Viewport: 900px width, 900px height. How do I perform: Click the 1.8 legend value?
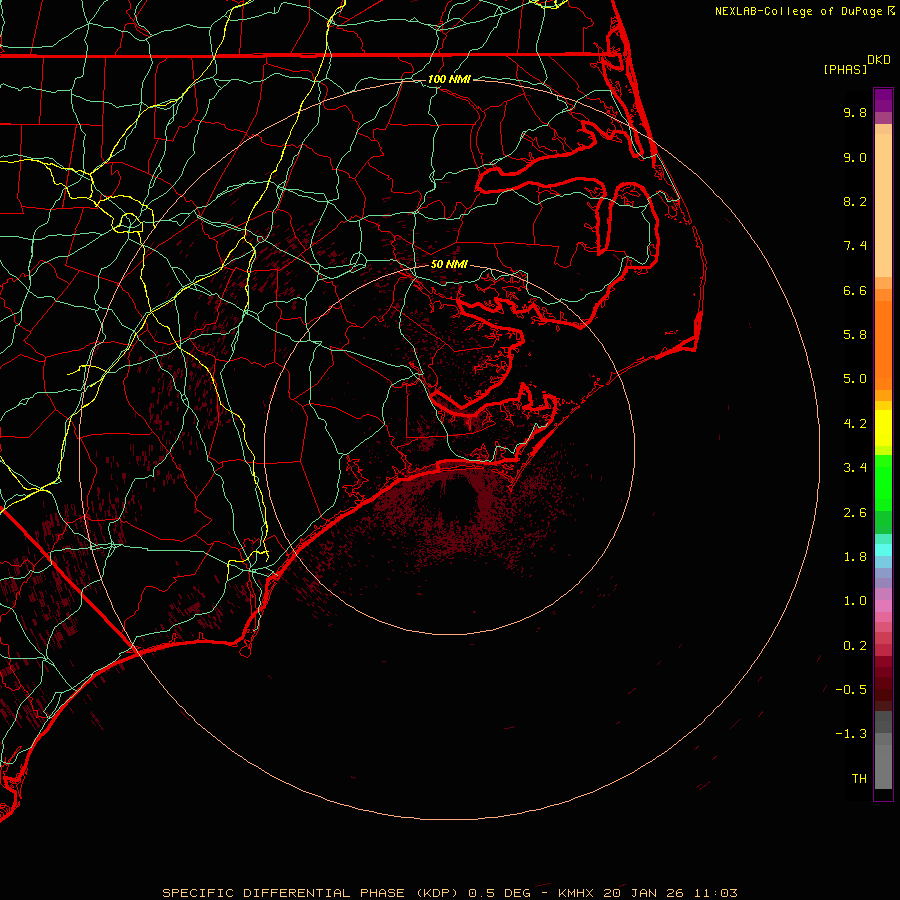coord(855,557)
